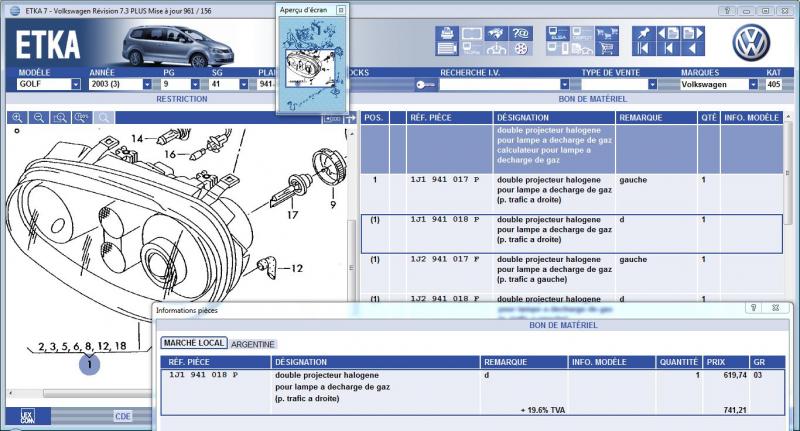Click the key icon next to Recherche I.V.
800x431 pixels.
pyautogui.click(x=425, y=85)
